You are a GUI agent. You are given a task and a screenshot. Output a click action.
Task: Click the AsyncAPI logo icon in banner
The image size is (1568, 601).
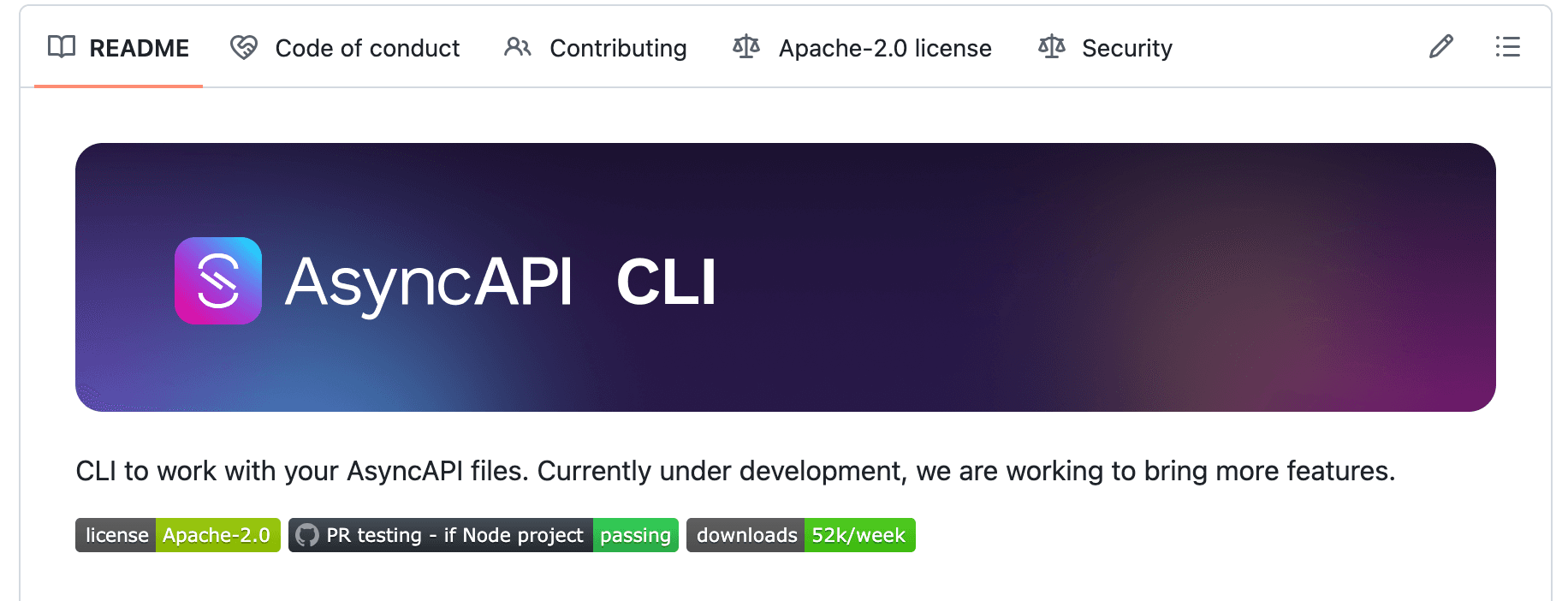[x=218, y=281]
